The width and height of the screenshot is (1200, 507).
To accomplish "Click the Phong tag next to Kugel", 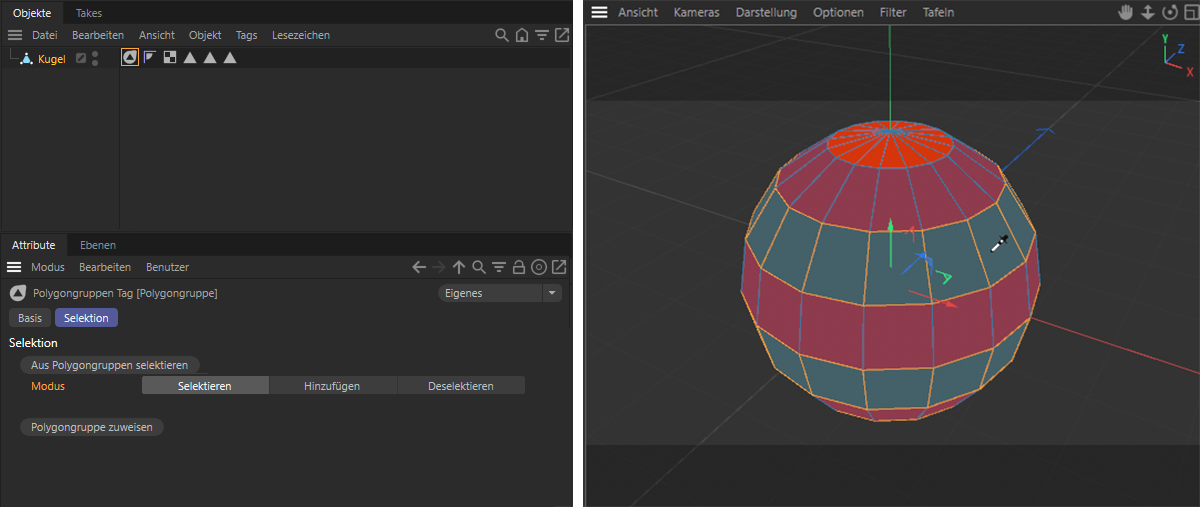I will pos(150,58).
